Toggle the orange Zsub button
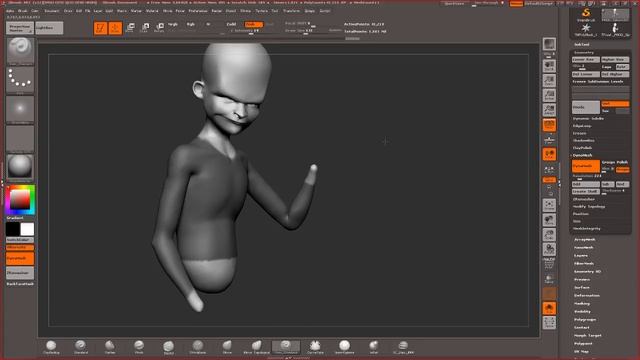Viewport: 640px width, 360px height. click(253, 24)
